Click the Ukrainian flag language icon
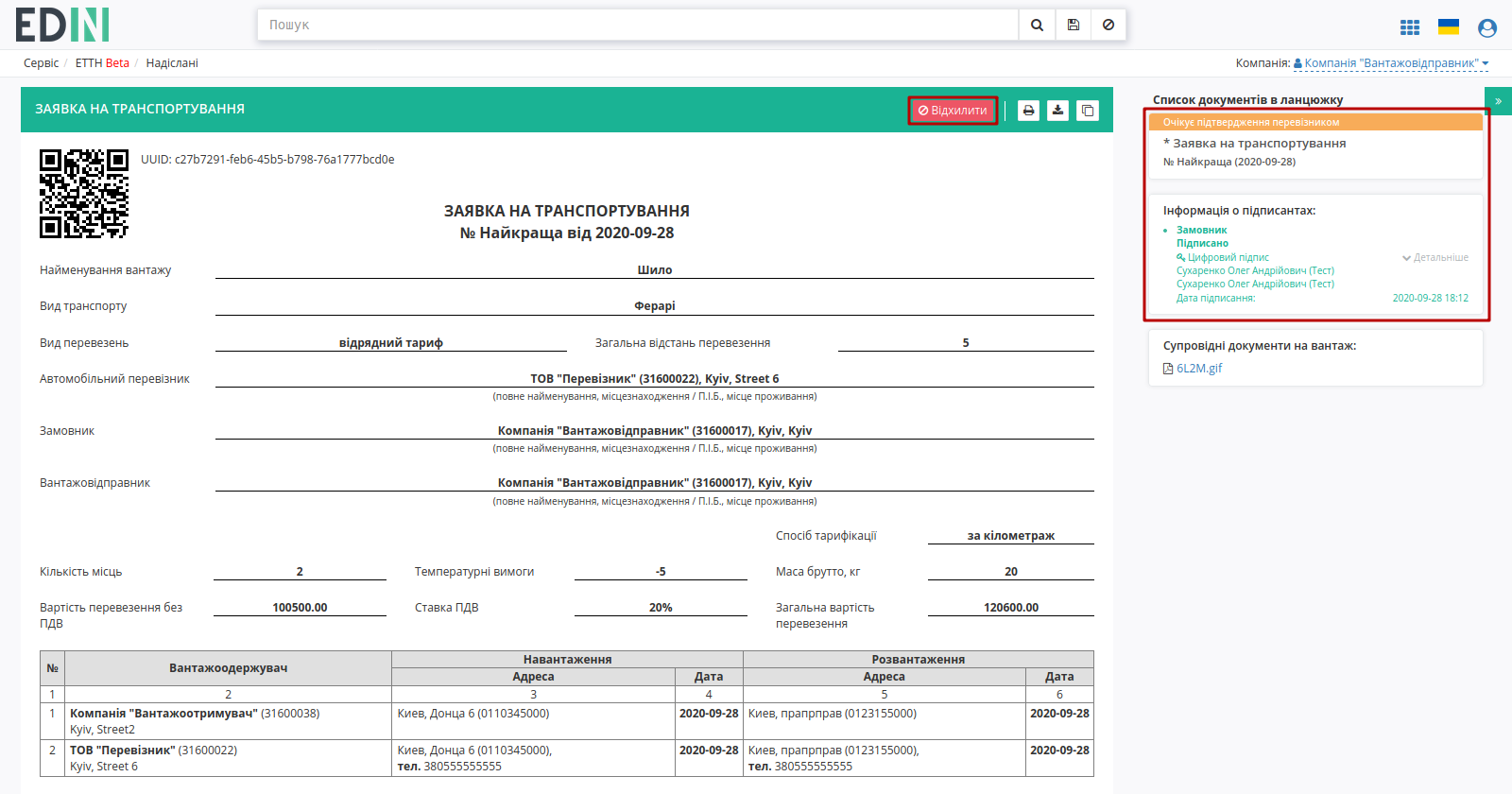Image resolution: width=1512 pixels, height=794 pixels. pyautogui.click(x=1449, y=26)
